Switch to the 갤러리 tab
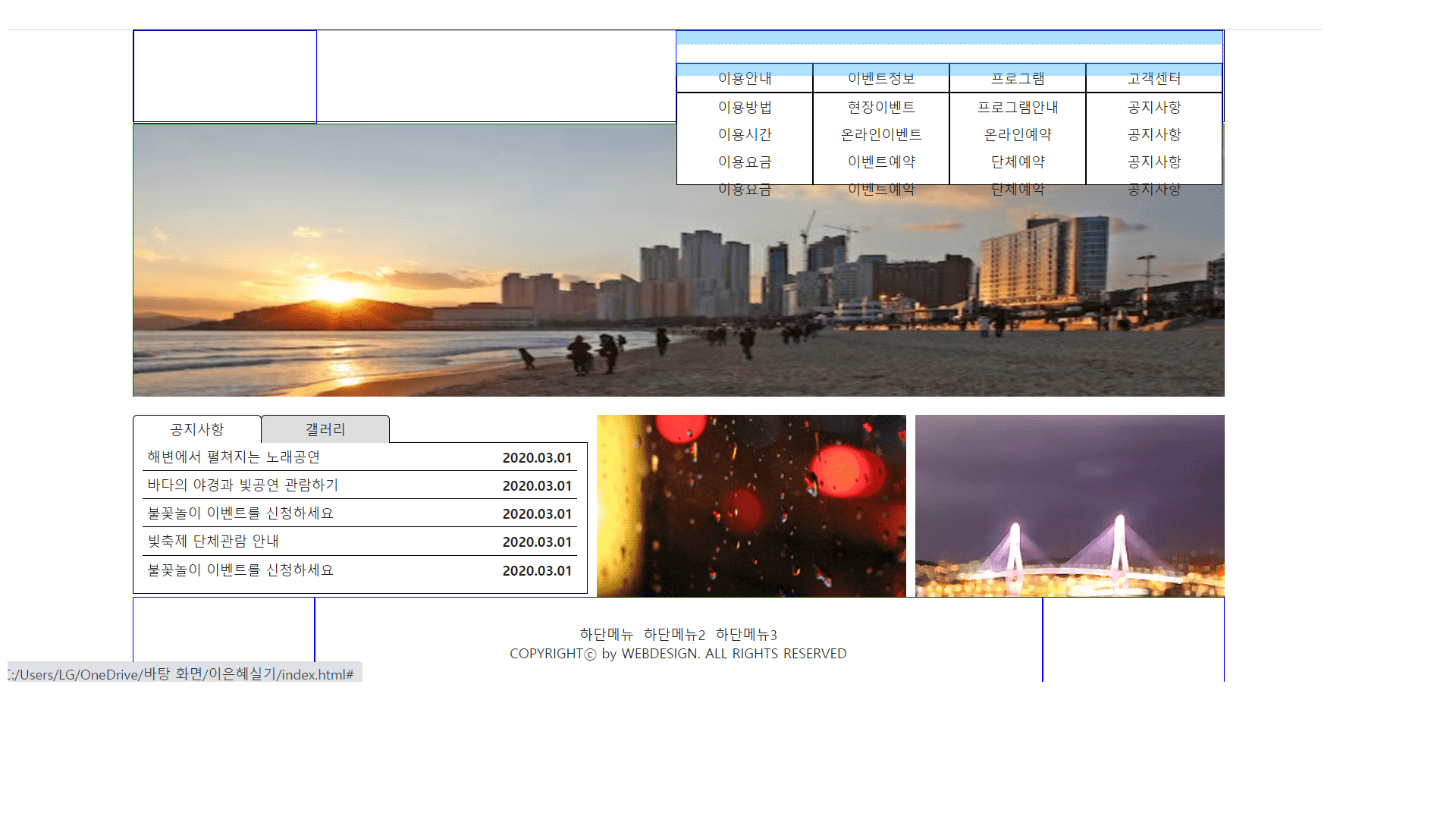Image resolution: width=1456 pixels, height=813 pixels. tap(325, 429)
